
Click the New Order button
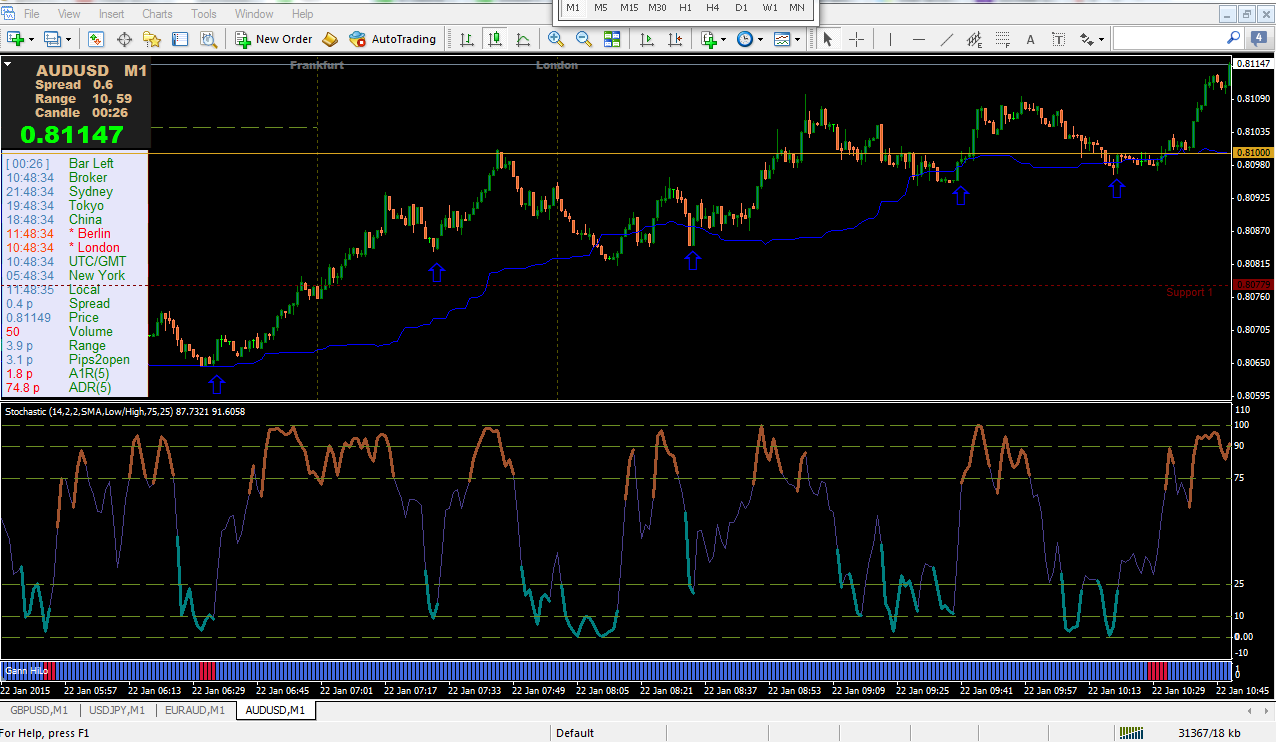click(x=274, y=39)
